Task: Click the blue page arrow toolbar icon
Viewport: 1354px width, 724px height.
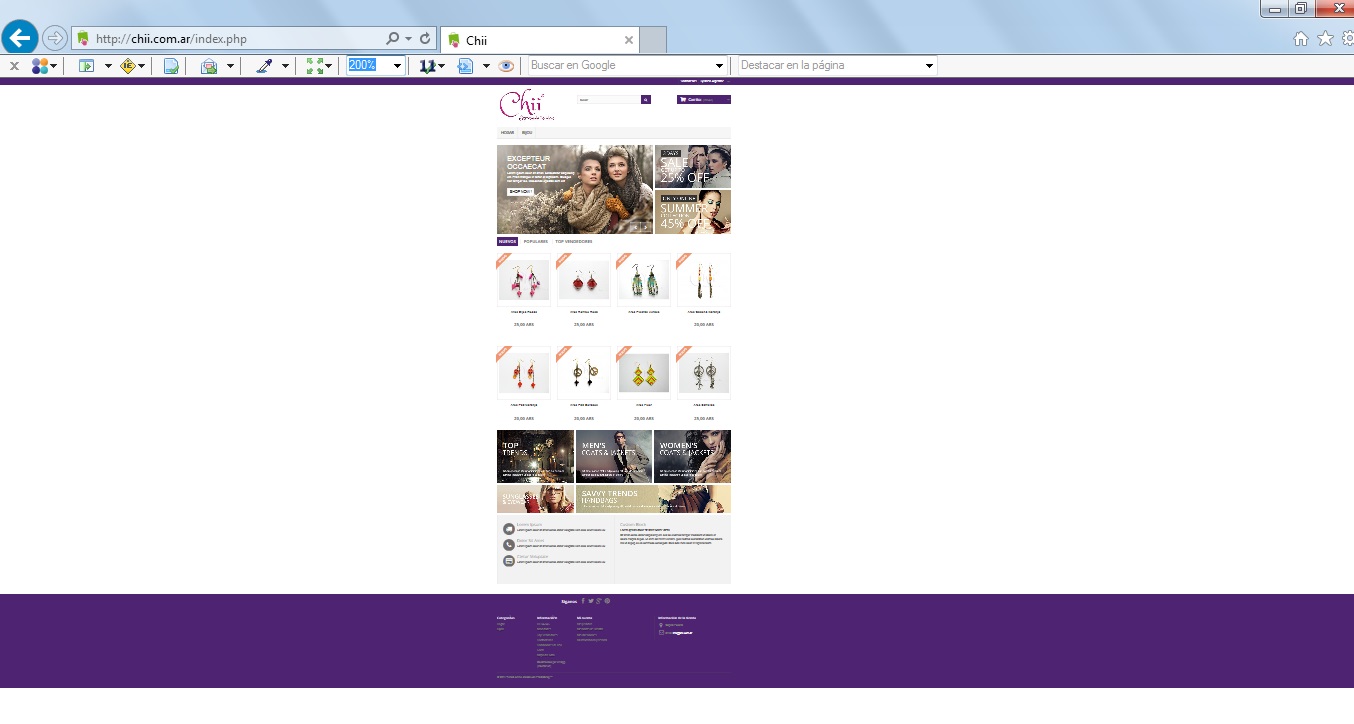Action: click(x=465, y=66)
